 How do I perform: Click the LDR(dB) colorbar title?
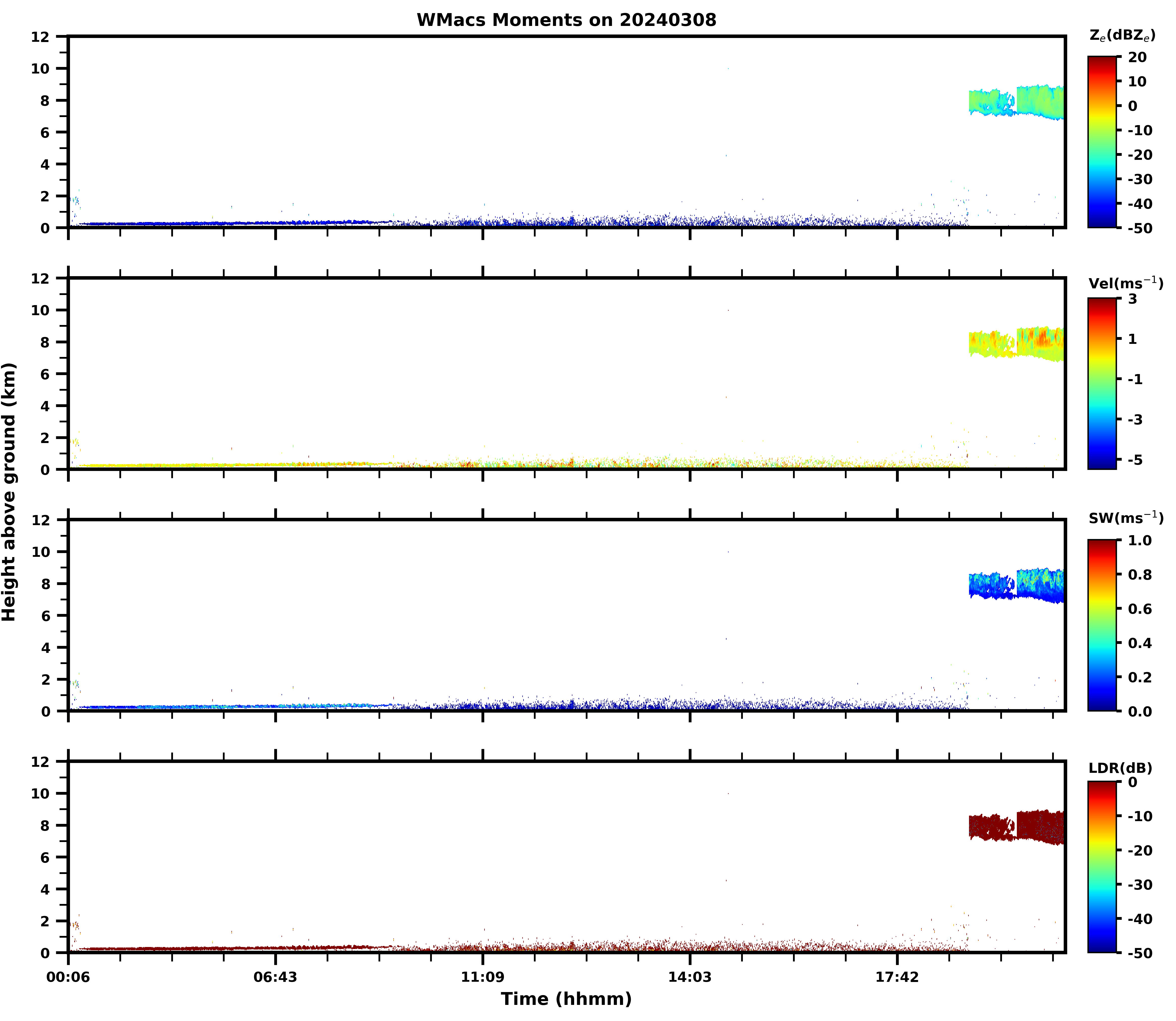click(x=1120, y=768)
